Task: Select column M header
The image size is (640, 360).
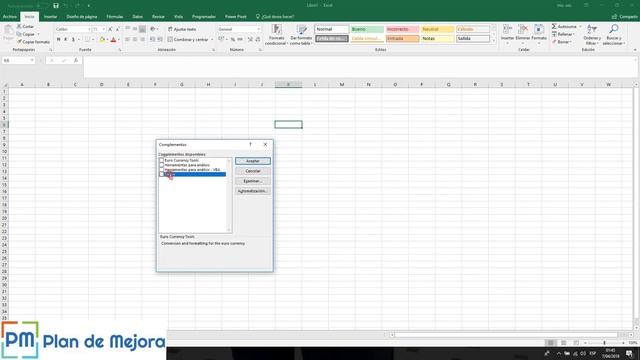Action: pos(342,84)
